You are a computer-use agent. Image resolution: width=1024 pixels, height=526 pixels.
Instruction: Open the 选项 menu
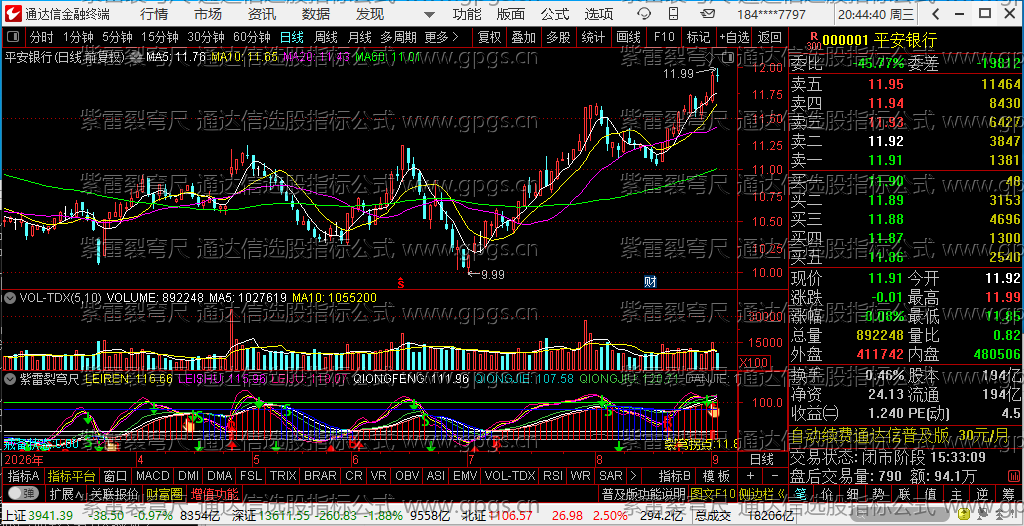(x=599, y=14)
